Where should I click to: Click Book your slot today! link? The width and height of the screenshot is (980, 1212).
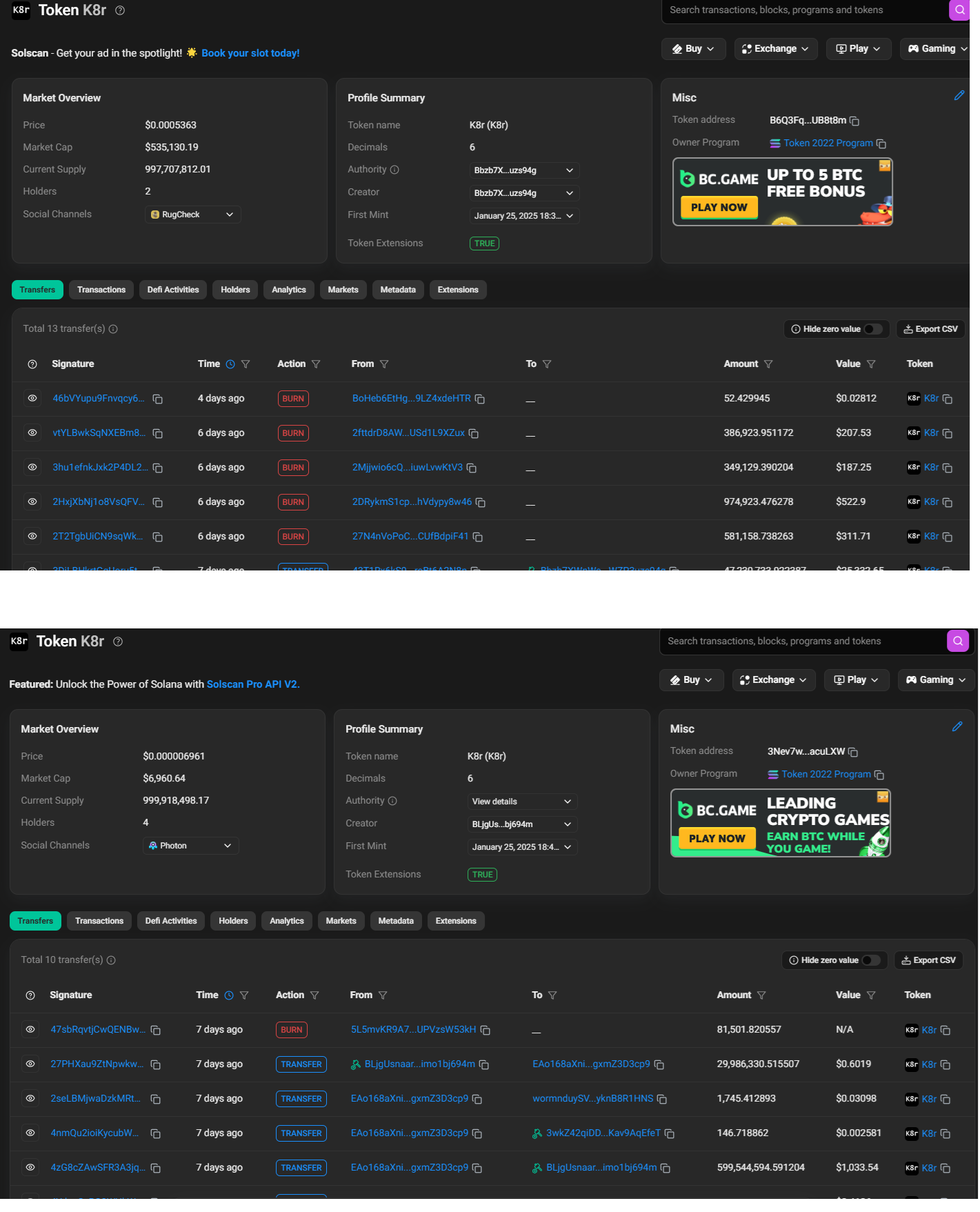pos(250,53)
